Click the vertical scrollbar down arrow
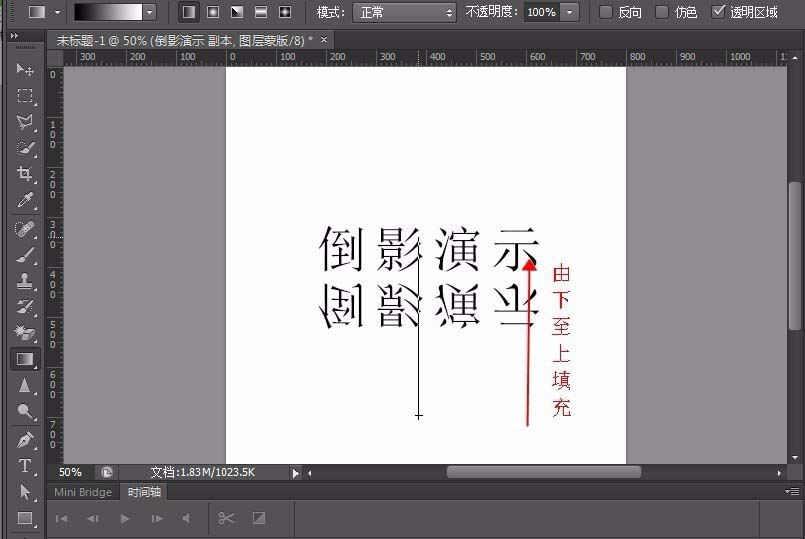Screen dimensions: 805x539 [795, 457]
